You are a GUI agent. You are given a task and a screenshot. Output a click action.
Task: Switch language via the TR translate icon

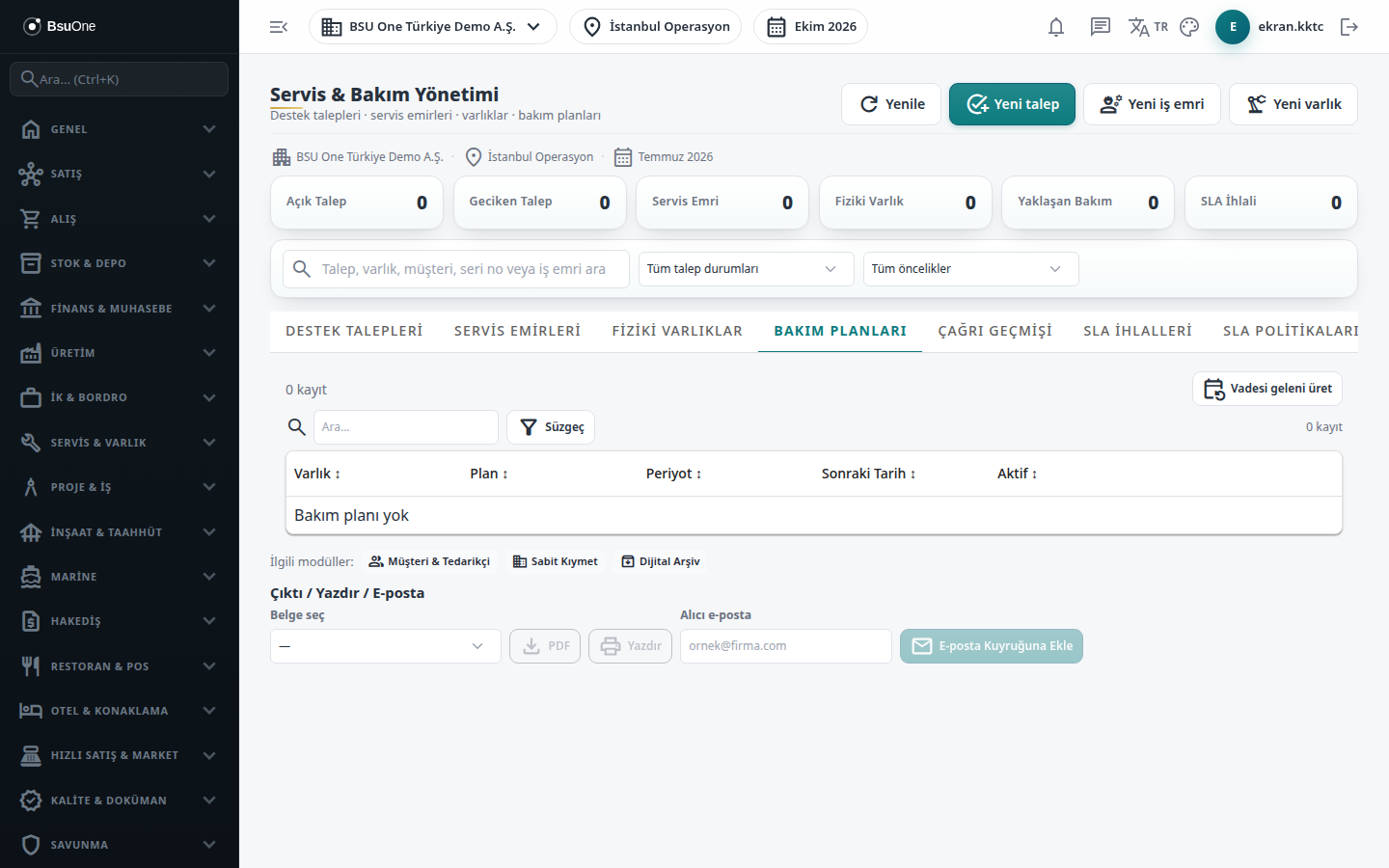point(1148,27)
